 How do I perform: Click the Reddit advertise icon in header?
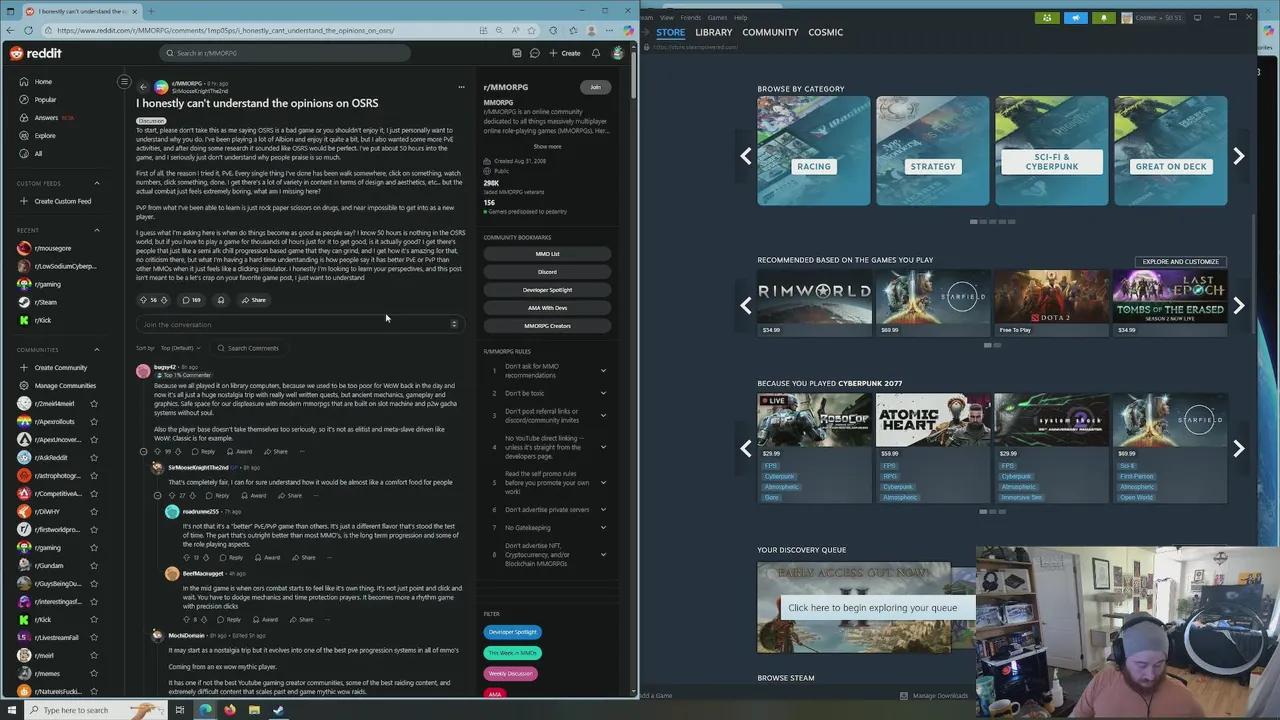click(517, 53)
